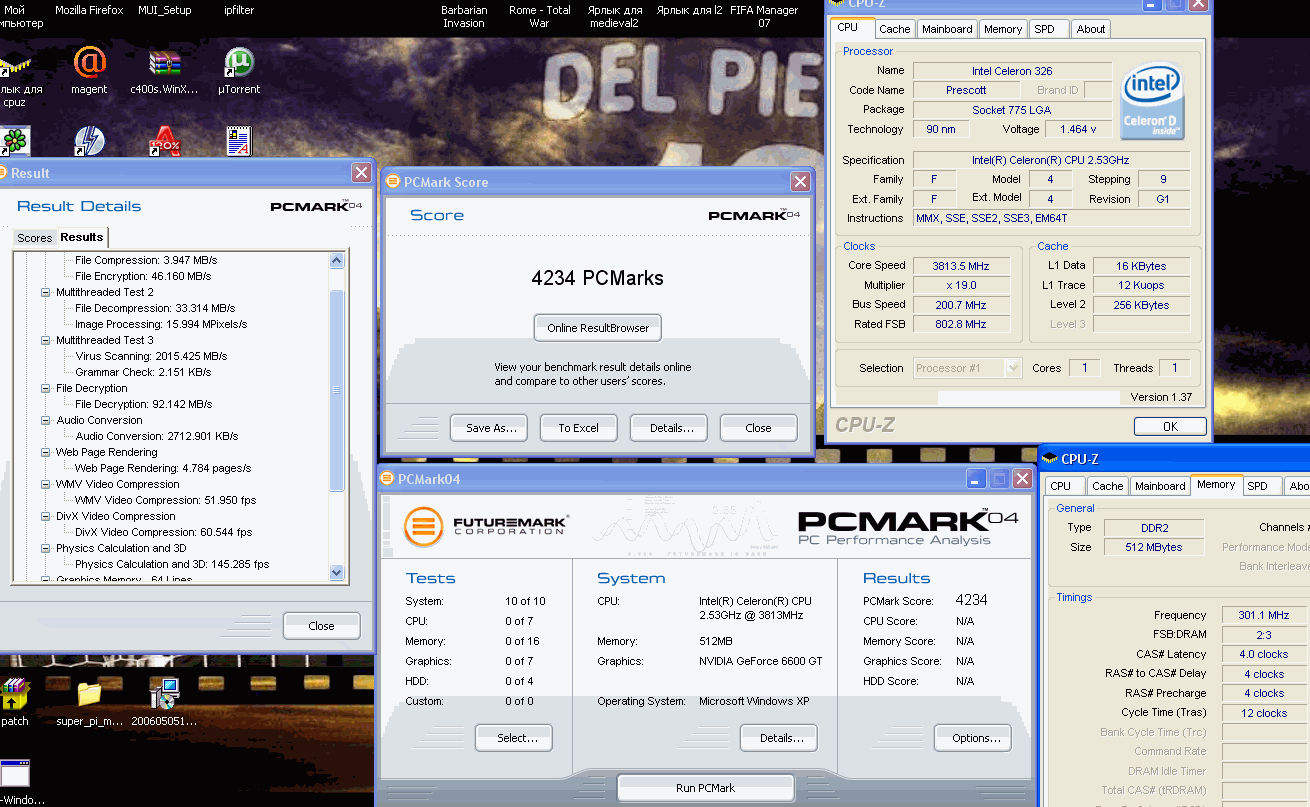1310x807 pixels.
Task: Click Save As... in PCMark Score
Action: (x=489, y=428)
